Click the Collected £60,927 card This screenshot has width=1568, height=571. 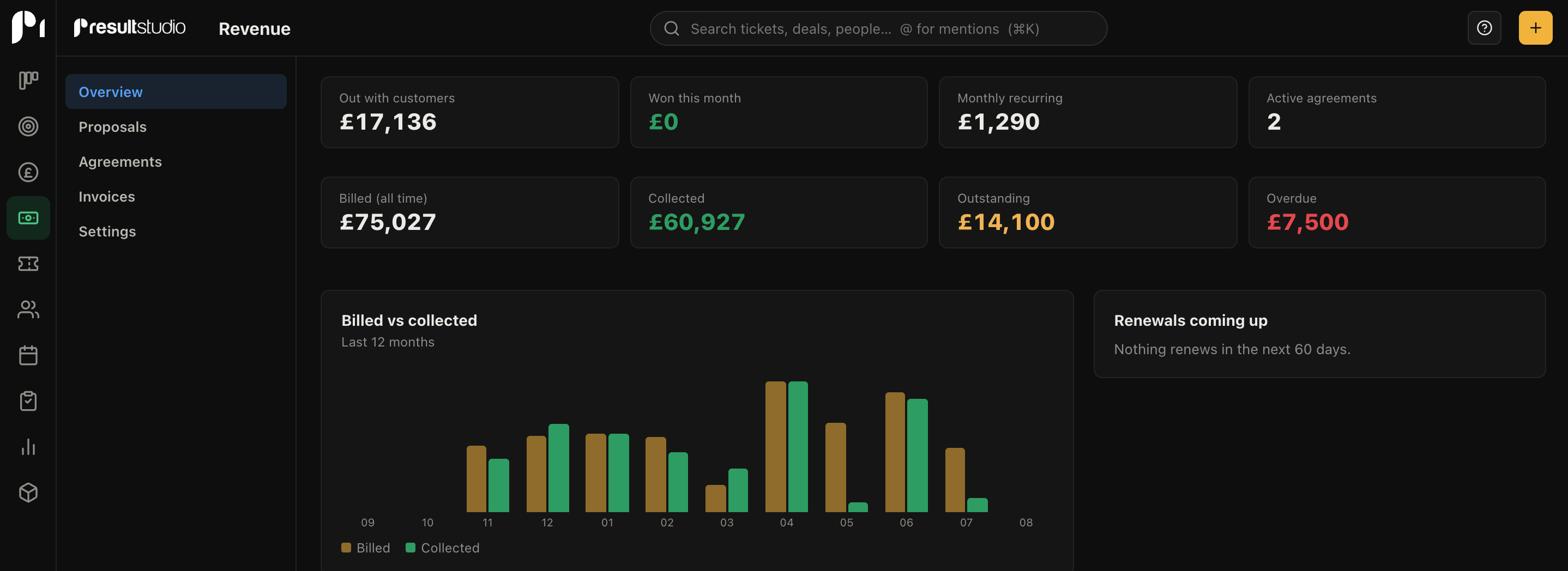[x=779, y=212]
